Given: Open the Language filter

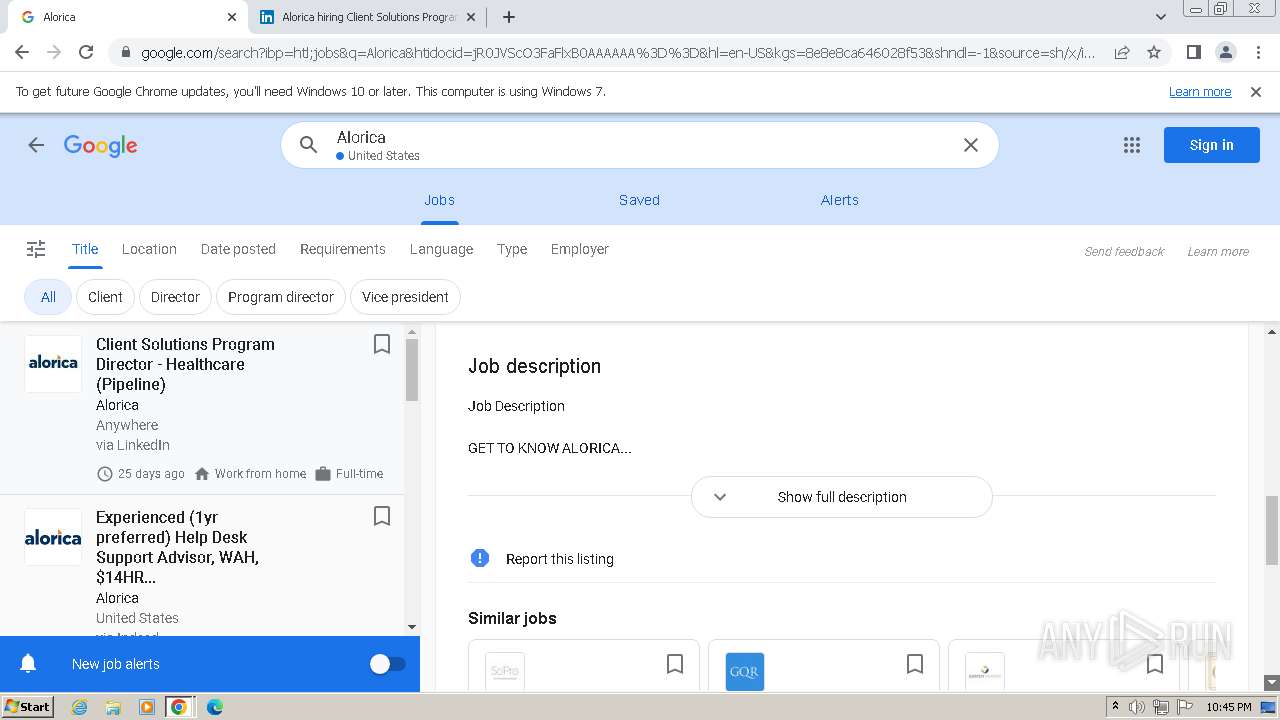Looking at the screenshot, I should pyautogui.click(x=441, y=249).
